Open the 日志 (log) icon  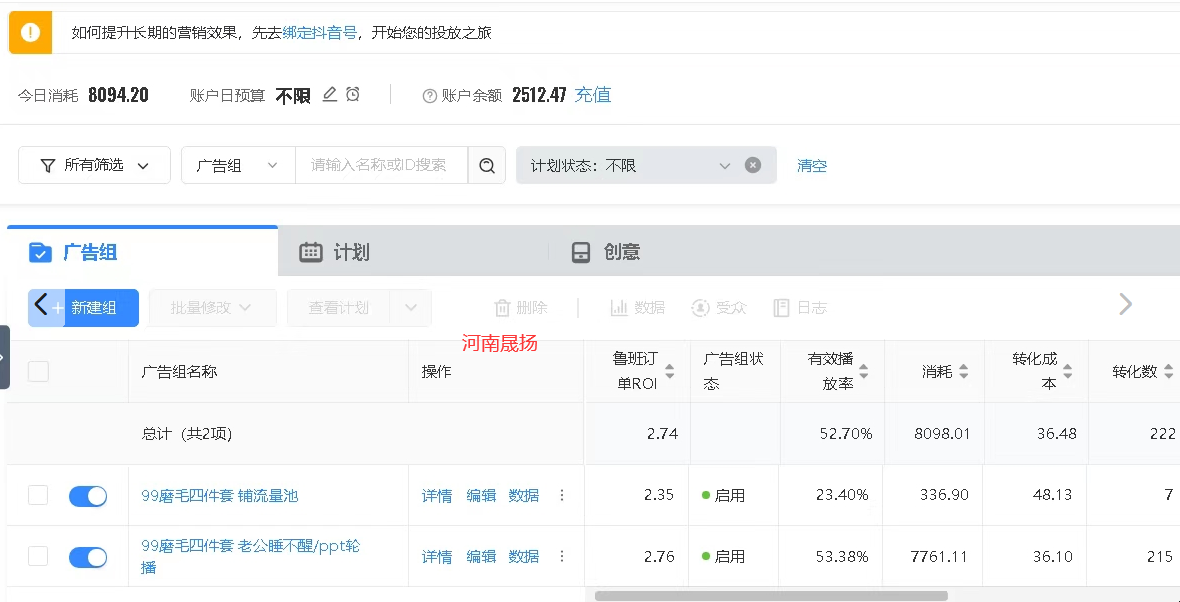click(781, 307)
